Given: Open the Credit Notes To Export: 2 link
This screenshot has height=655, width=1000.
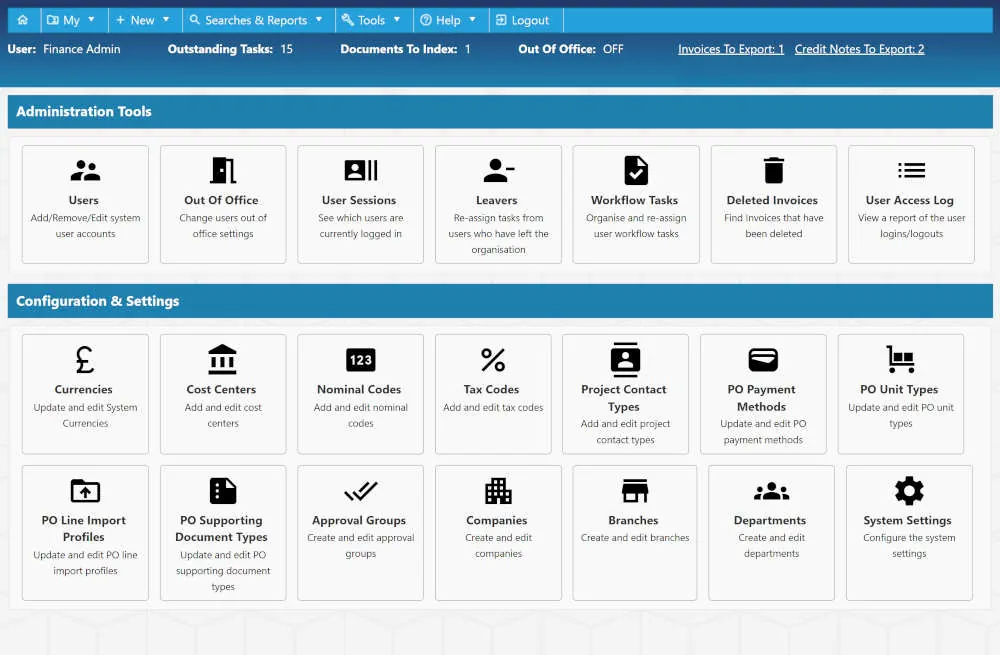Looking at the screenshot, I should click(x=859, y=49).
